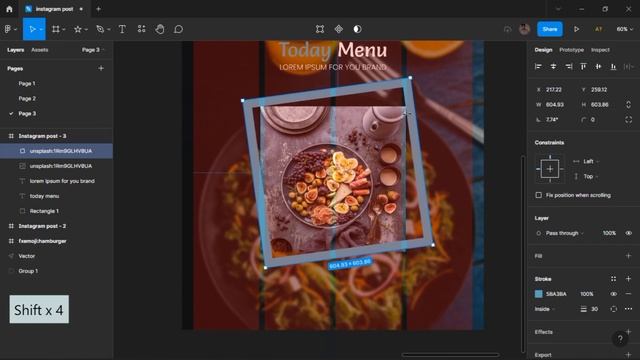
Task: Open Move tool options dropdown arrow
Action: 41,29
